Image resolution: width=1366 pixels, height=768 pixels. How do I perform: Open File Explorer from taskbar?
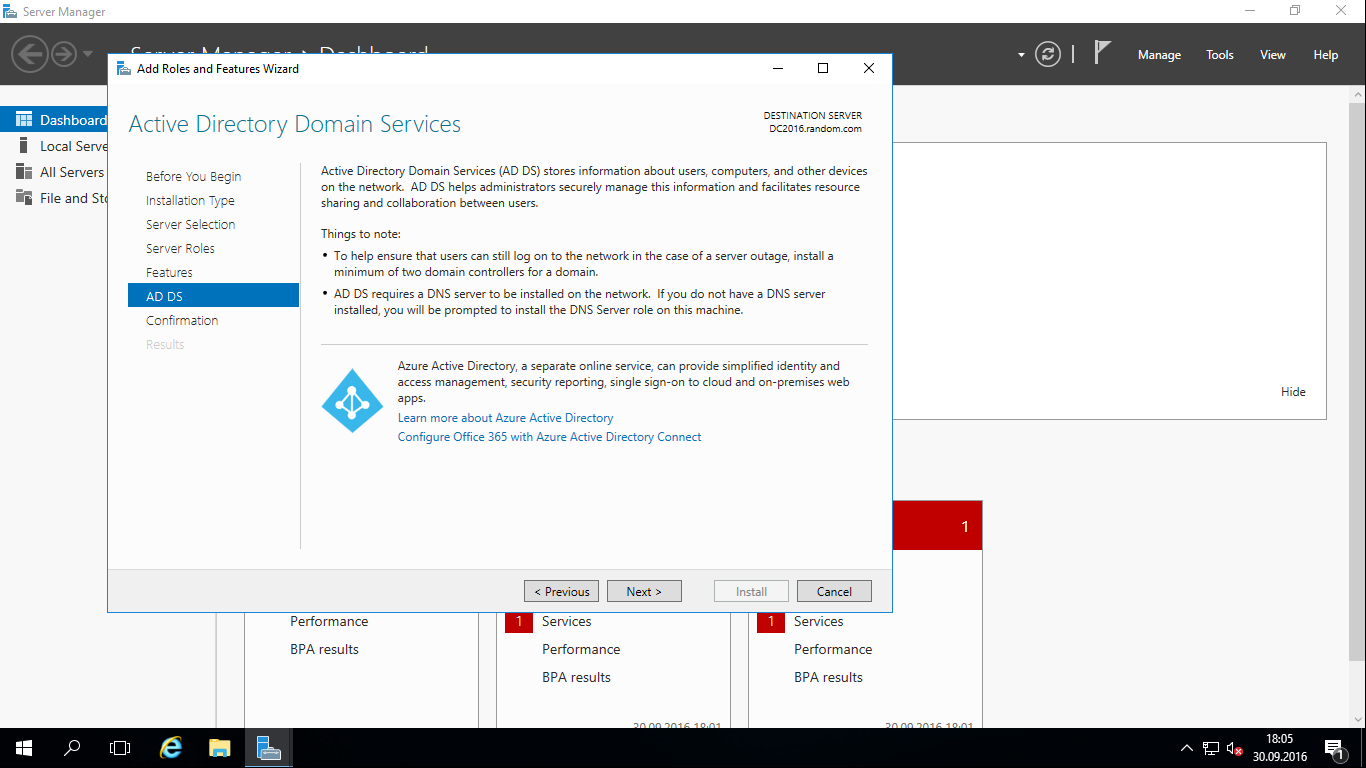[x=220, y=748]
